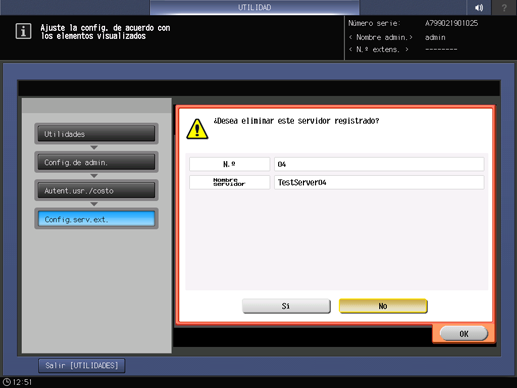Open the Utilidades menu level
517x388 pixels.
pyautogui.click(x=96, y=134)
